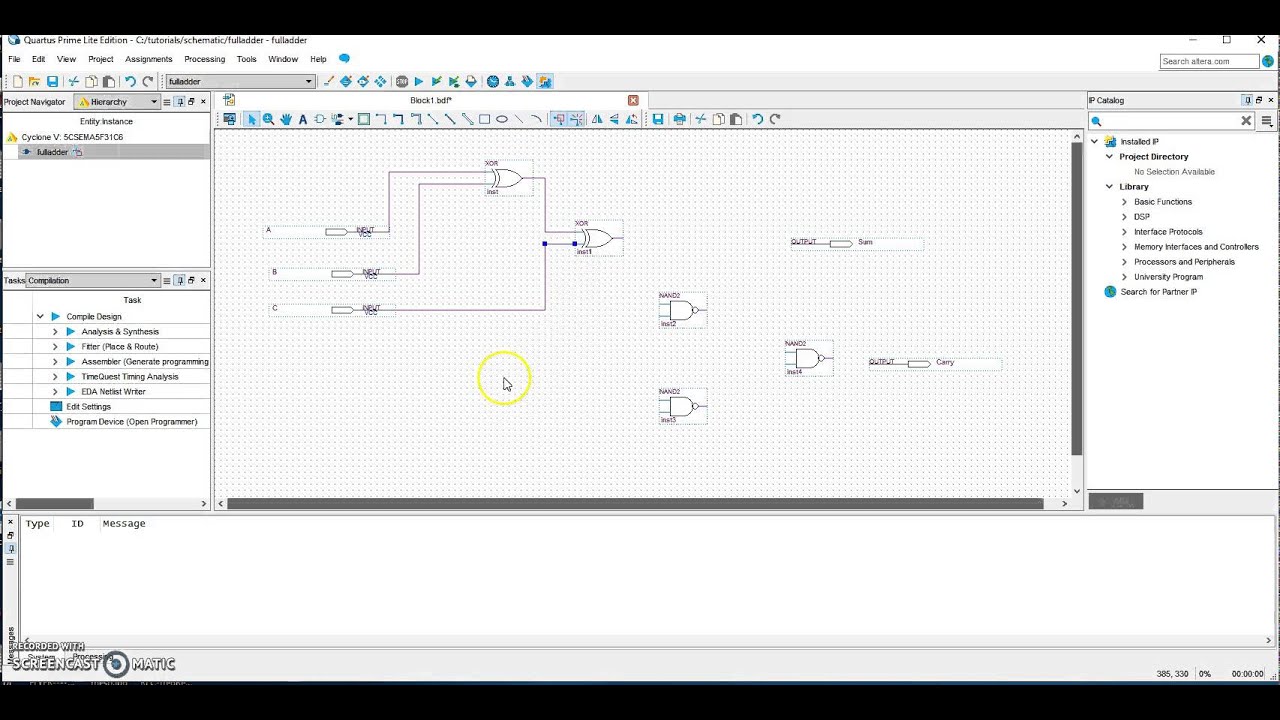
Task: Select the Text tool (A)
Action: tap(303, 119)
